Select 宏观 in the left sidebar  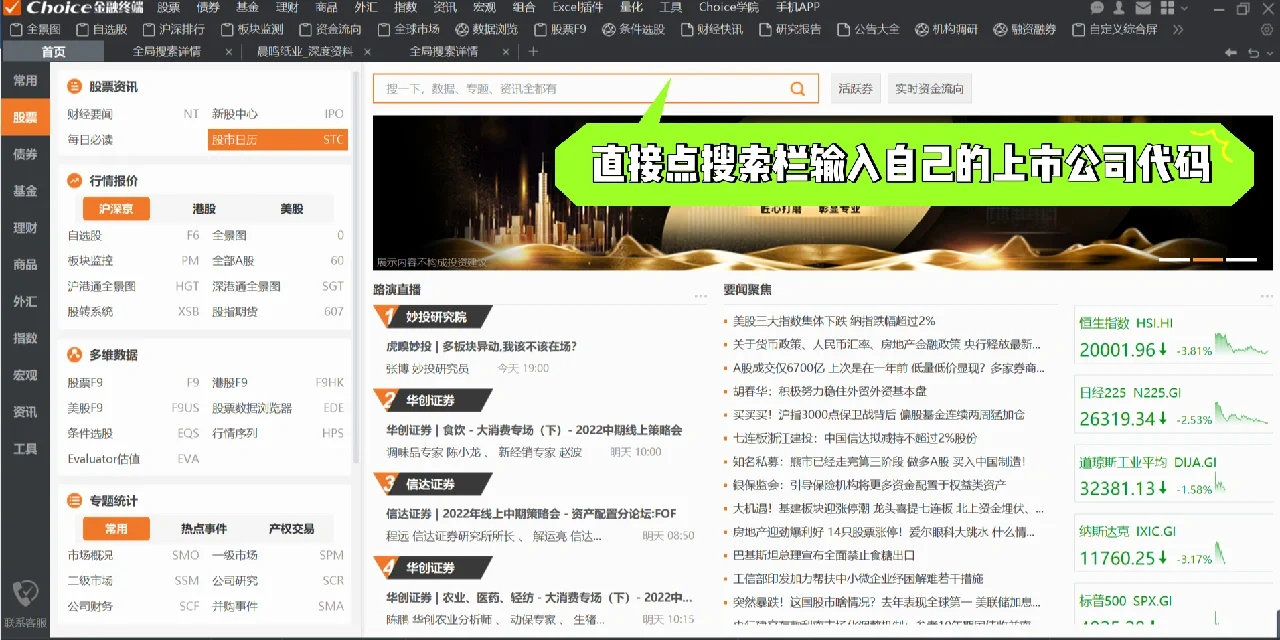coord(25,375)
